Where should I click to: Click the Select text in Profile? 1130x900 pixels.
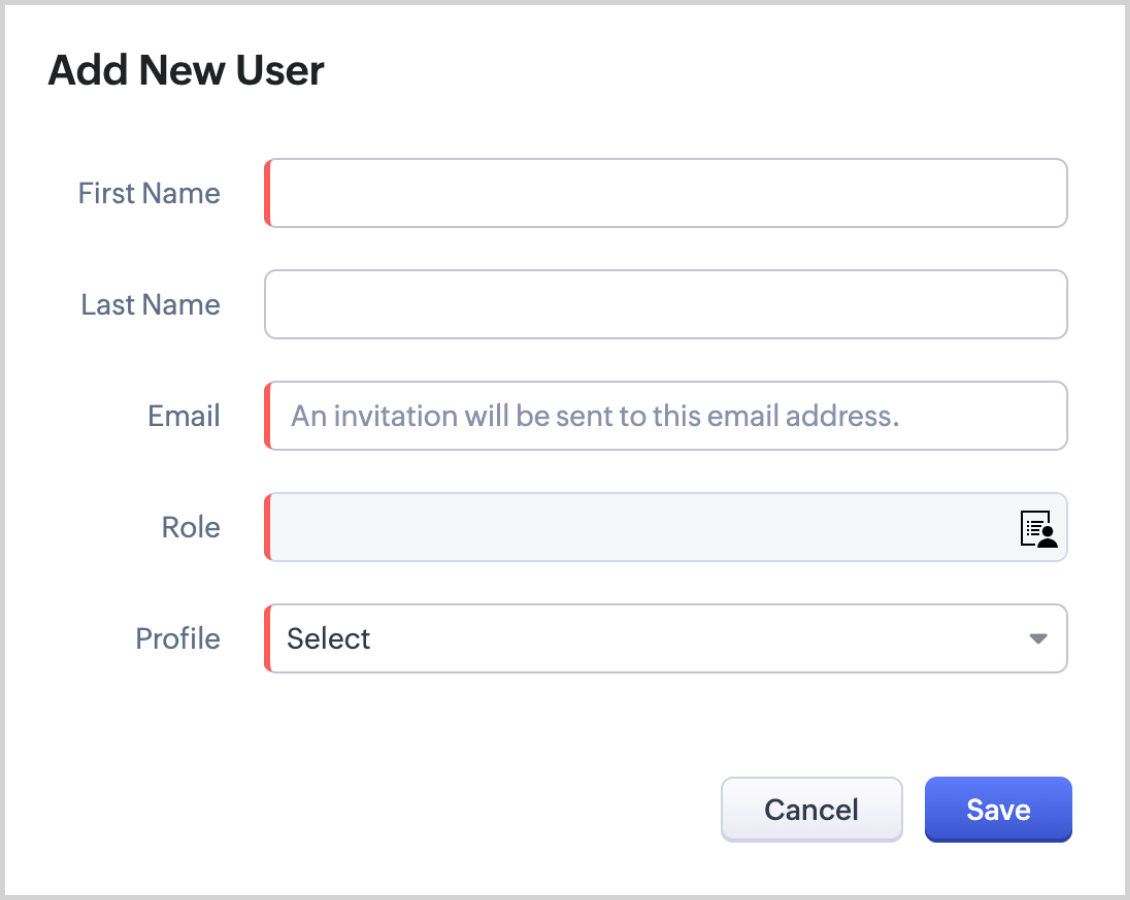328,638
